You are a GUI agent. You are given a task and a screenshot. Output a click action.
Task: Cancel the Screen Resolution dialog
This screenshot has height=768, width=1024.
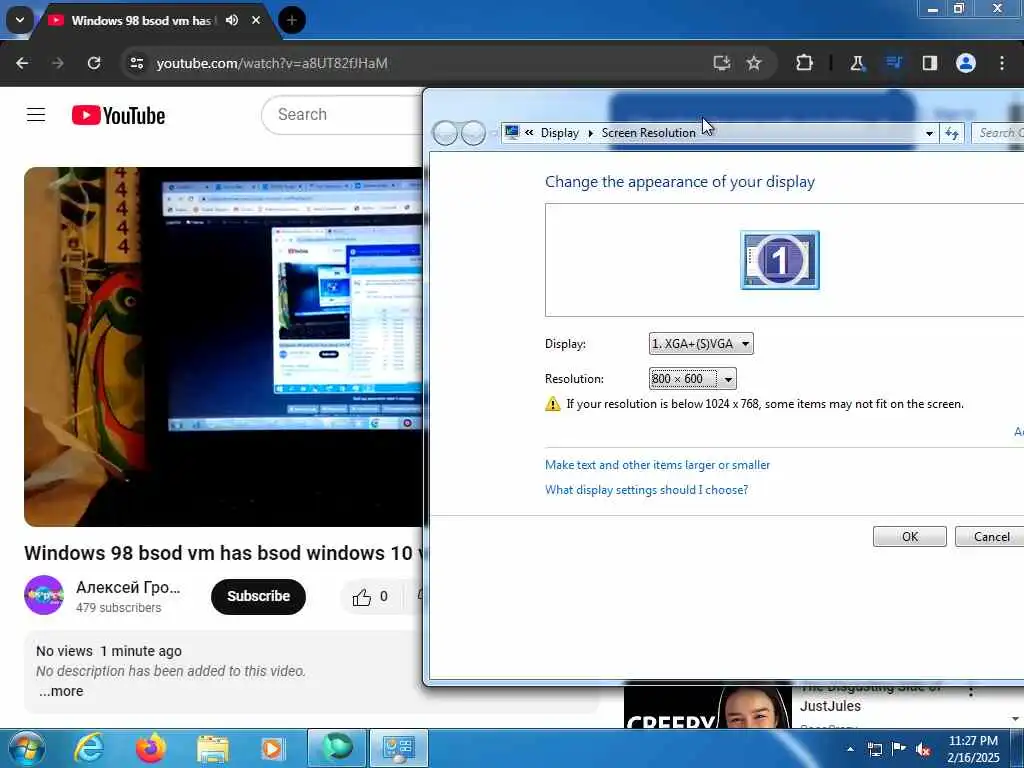pyautogui.click(x=991, y=536)
